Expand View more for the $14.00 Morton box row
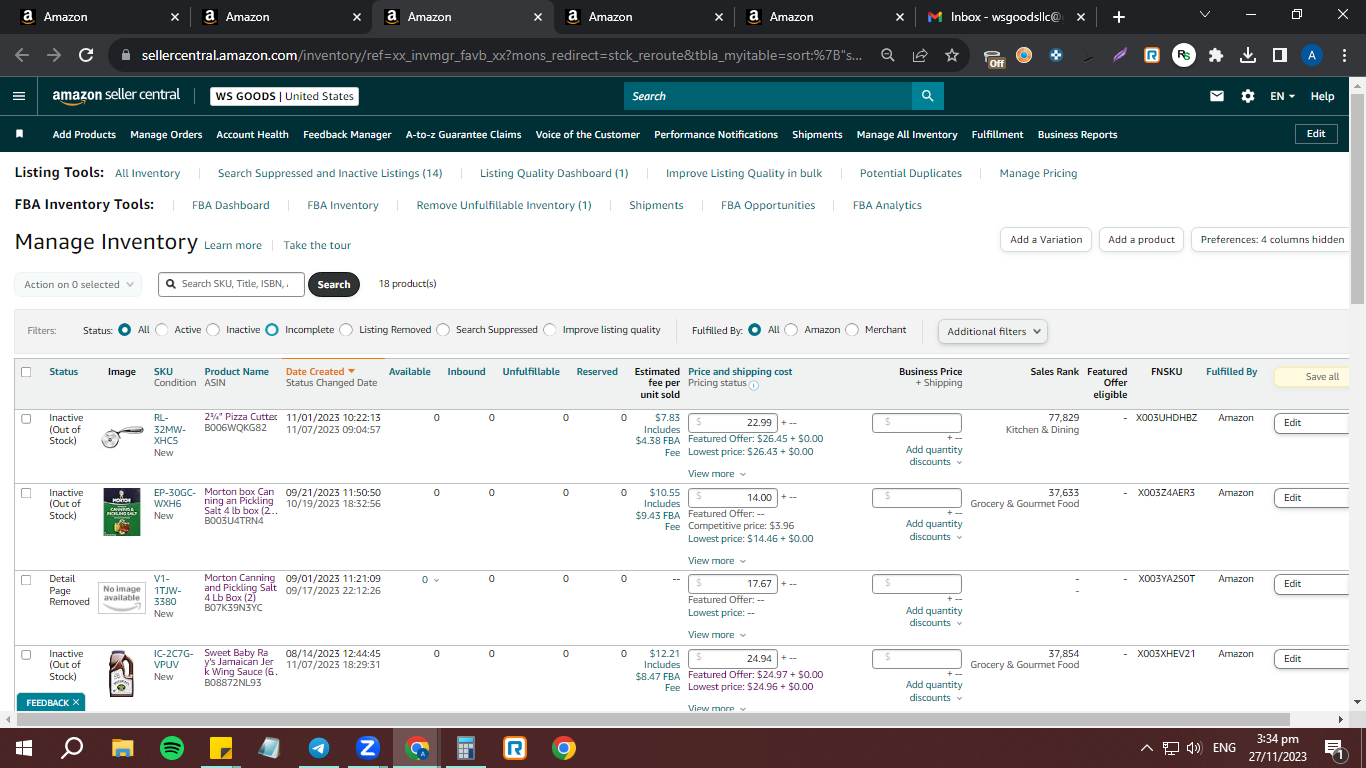The width and height of the screenshot is (1366, 768). pos(717,561)
